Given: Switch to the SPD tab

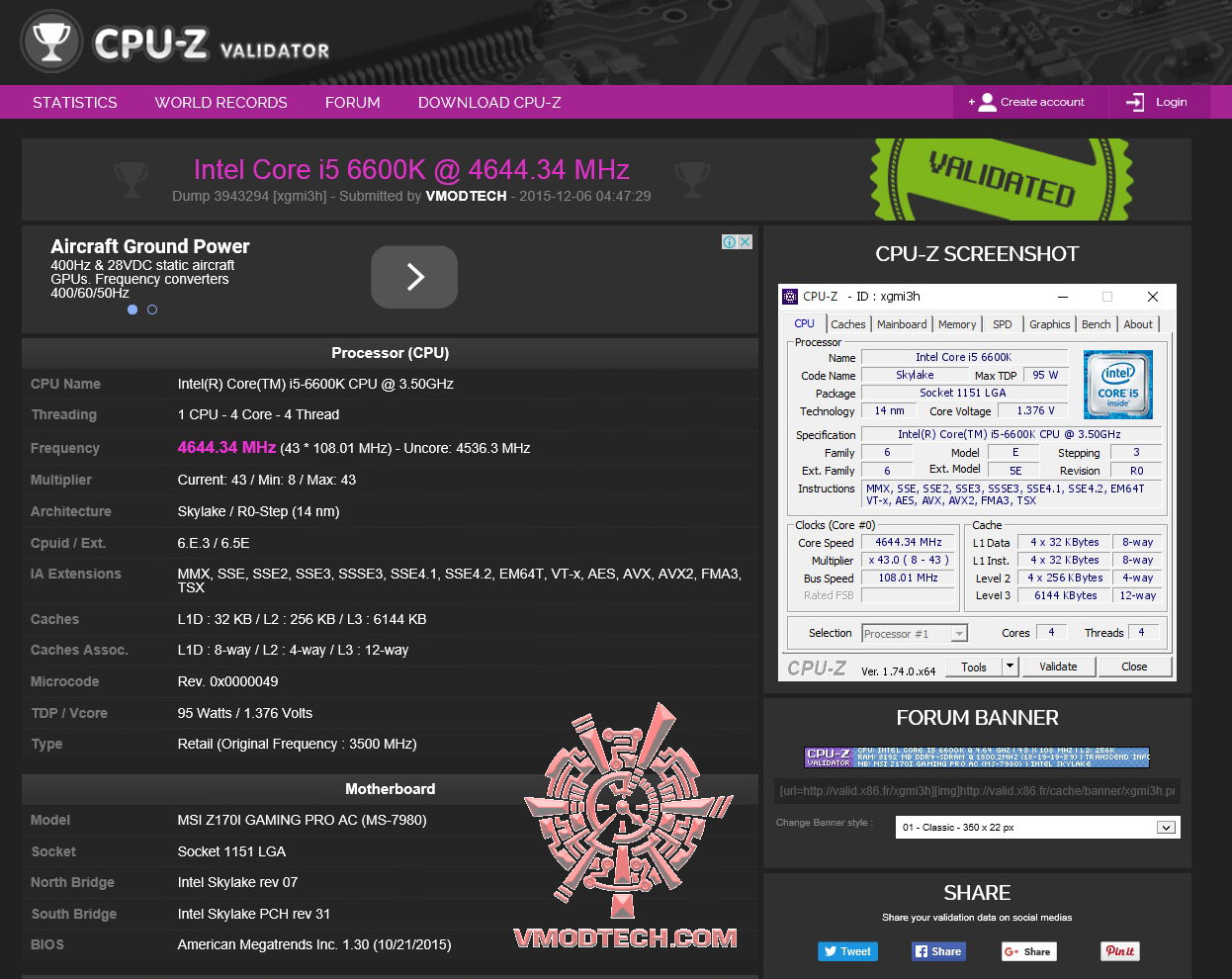Looking at the screenshot, I should (1003, 324).
